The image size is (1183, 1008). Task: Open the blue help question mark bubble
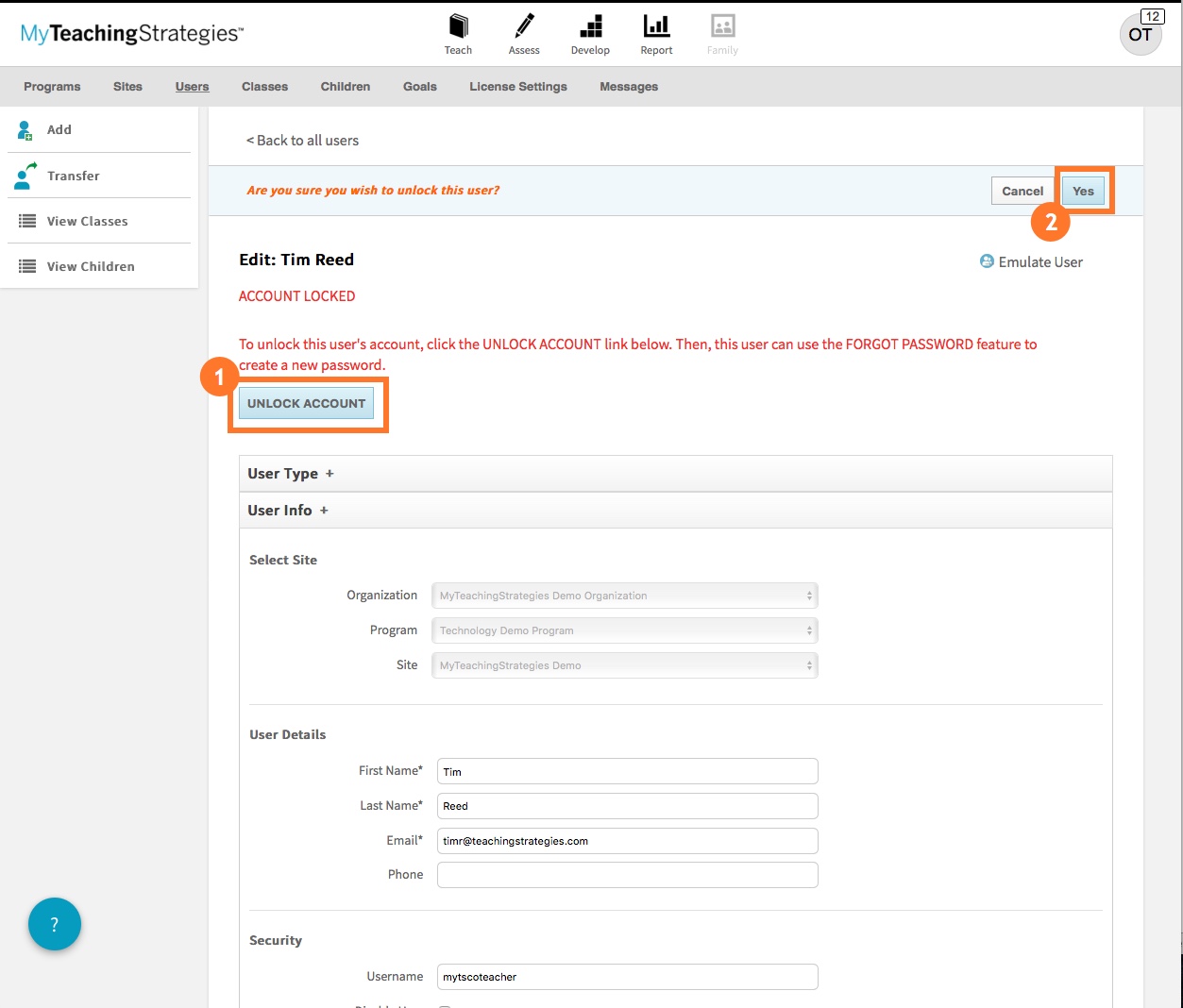coord(55,924)
